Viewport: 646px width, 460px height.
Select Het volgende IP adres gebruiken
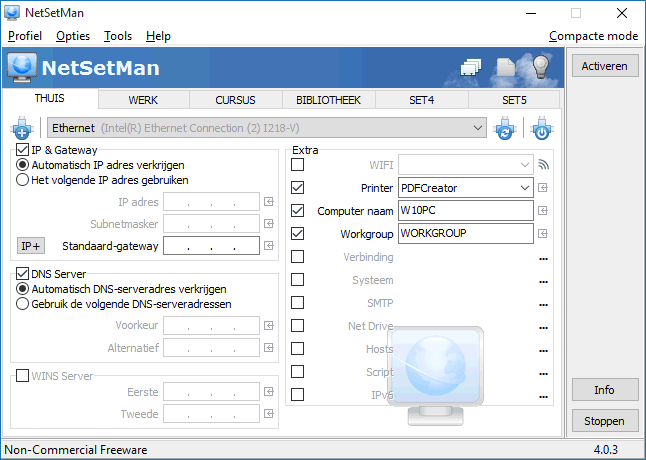tap(22, 180)
